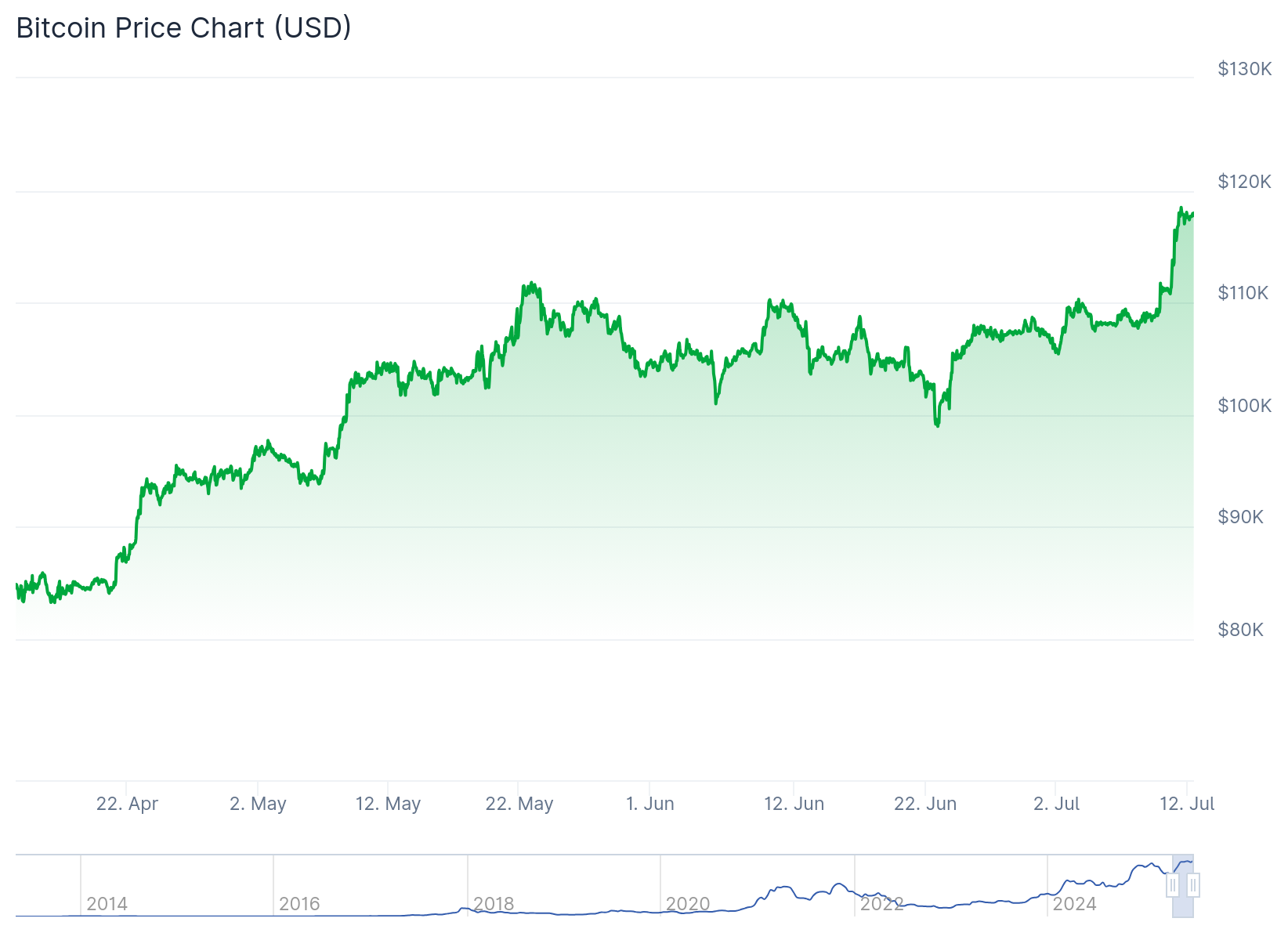Click the 2021 price peak in navigator

tap(839, 884)
